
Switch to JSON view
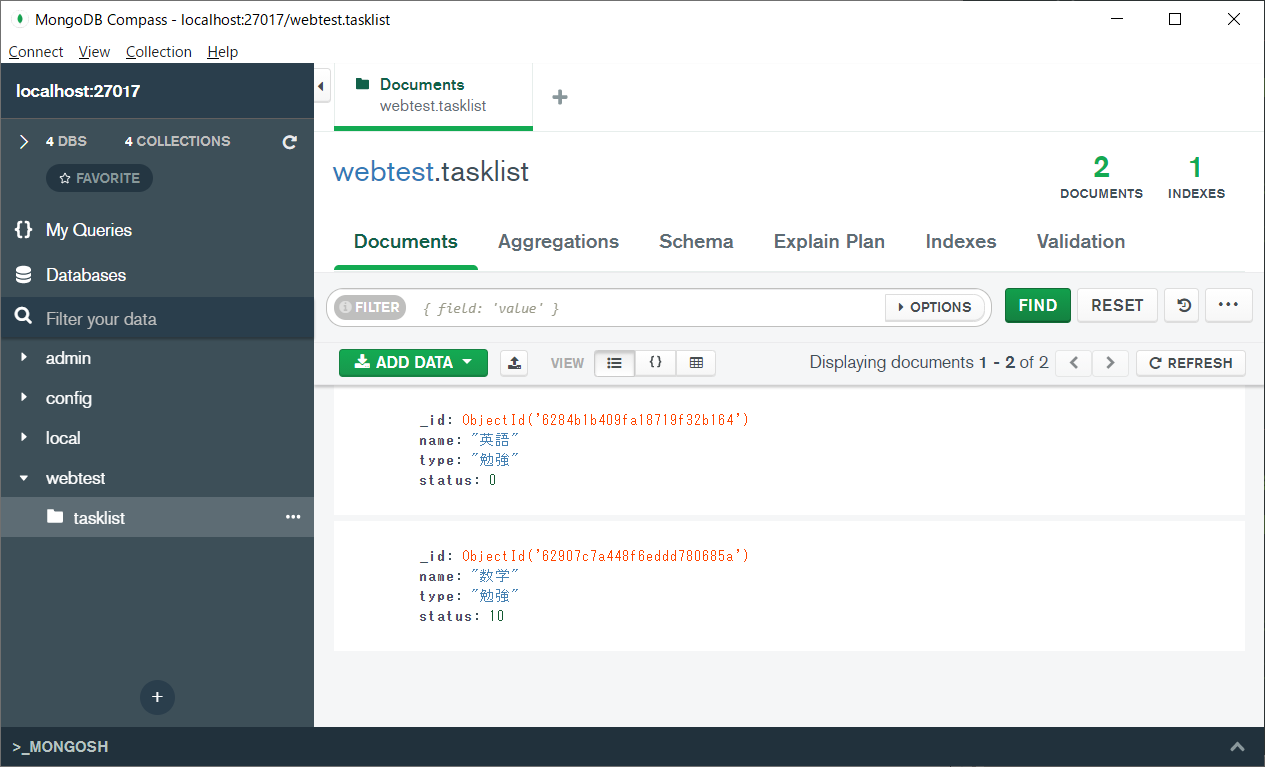coord(656,363)
